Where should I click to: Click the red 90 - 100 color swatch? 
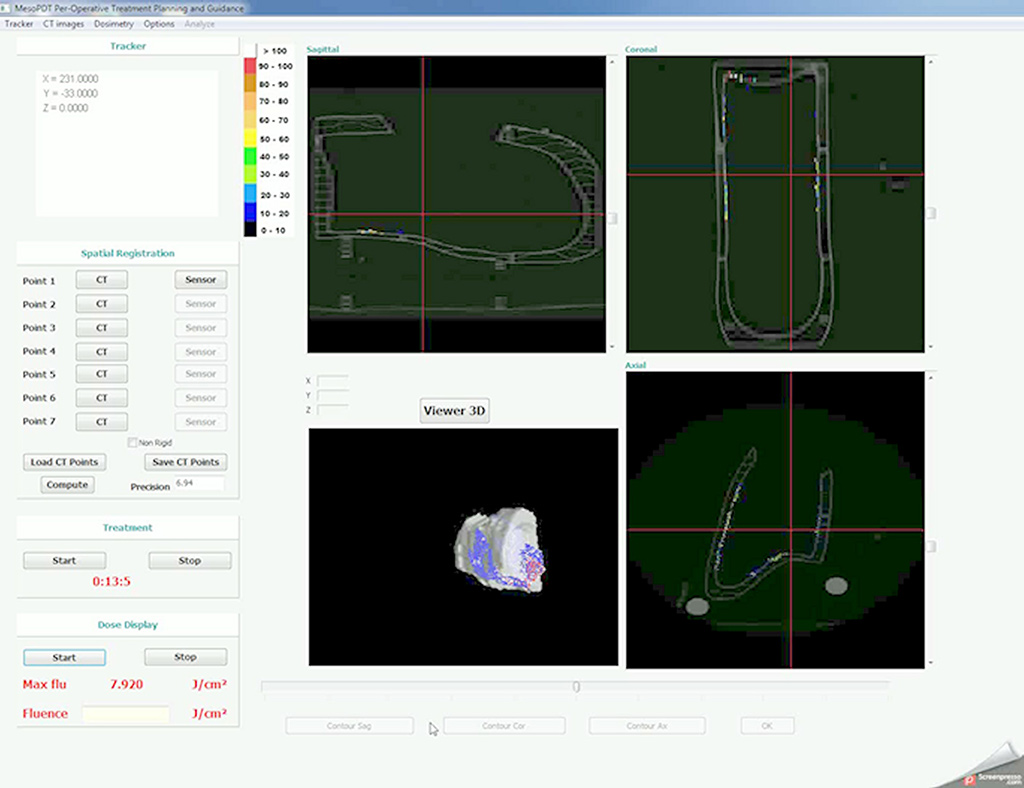[x=250, y=66]
